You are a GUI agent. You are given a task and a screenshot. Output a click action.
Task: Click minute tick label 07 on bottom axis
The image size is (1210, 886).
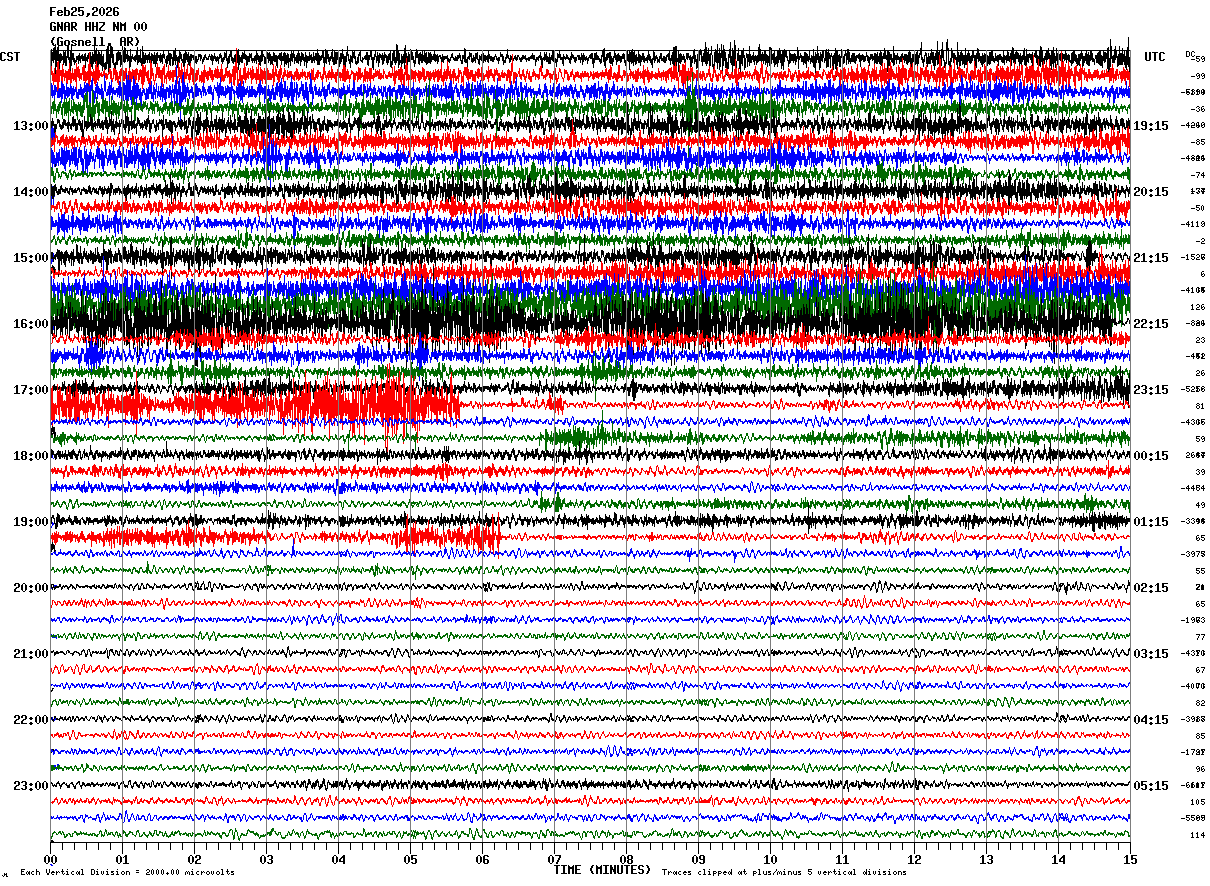(x=554, y=860)
